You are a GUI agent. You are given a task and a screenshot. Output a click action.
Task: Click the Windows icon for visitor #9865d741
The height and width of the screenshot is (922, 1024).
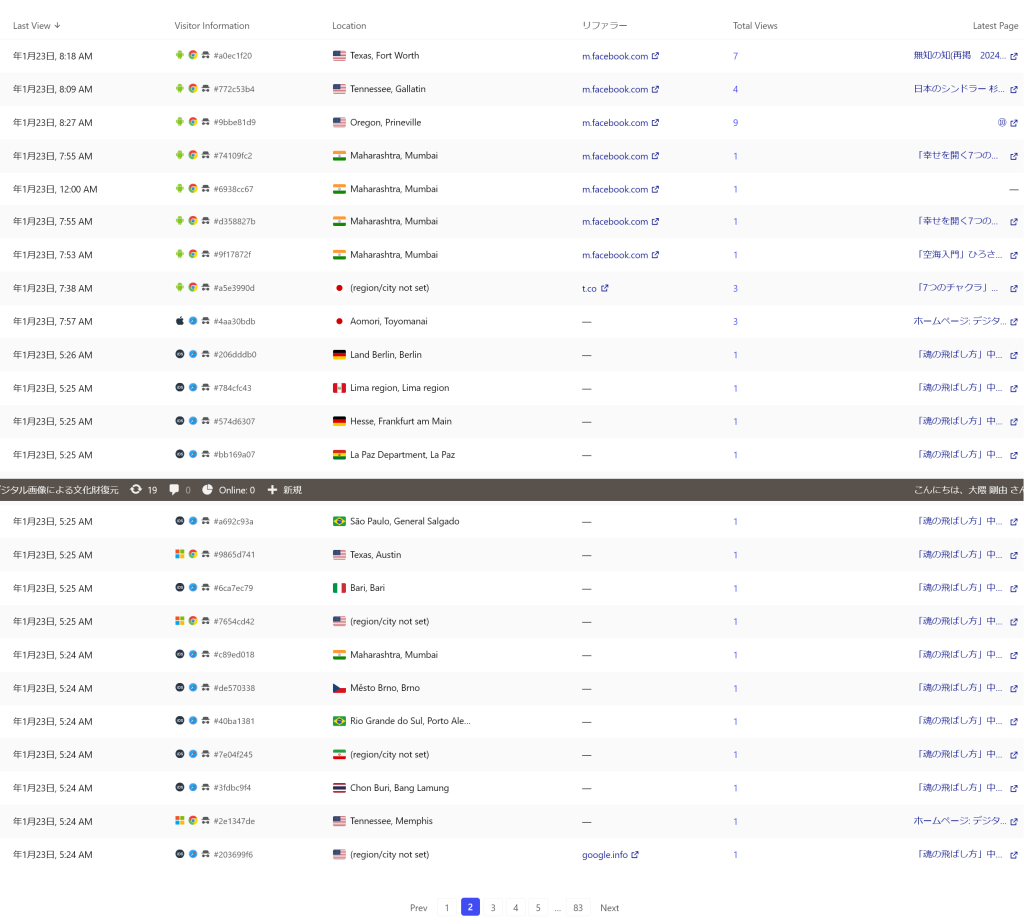(180, 555)
